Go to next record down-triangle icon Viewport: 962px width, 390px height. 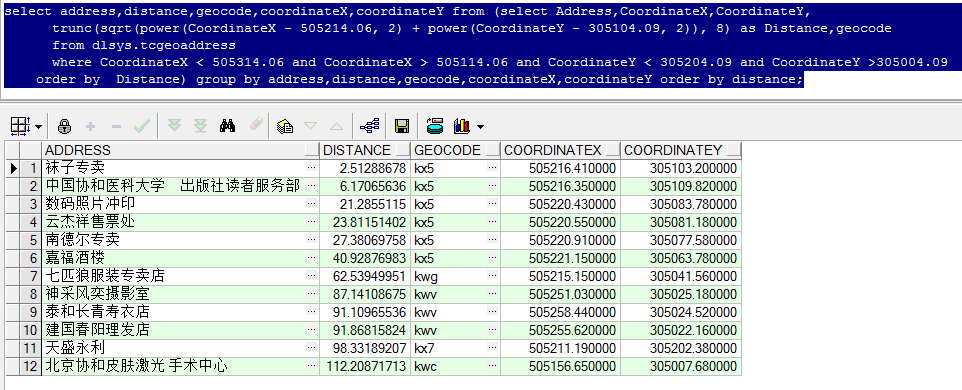(311, 126)
